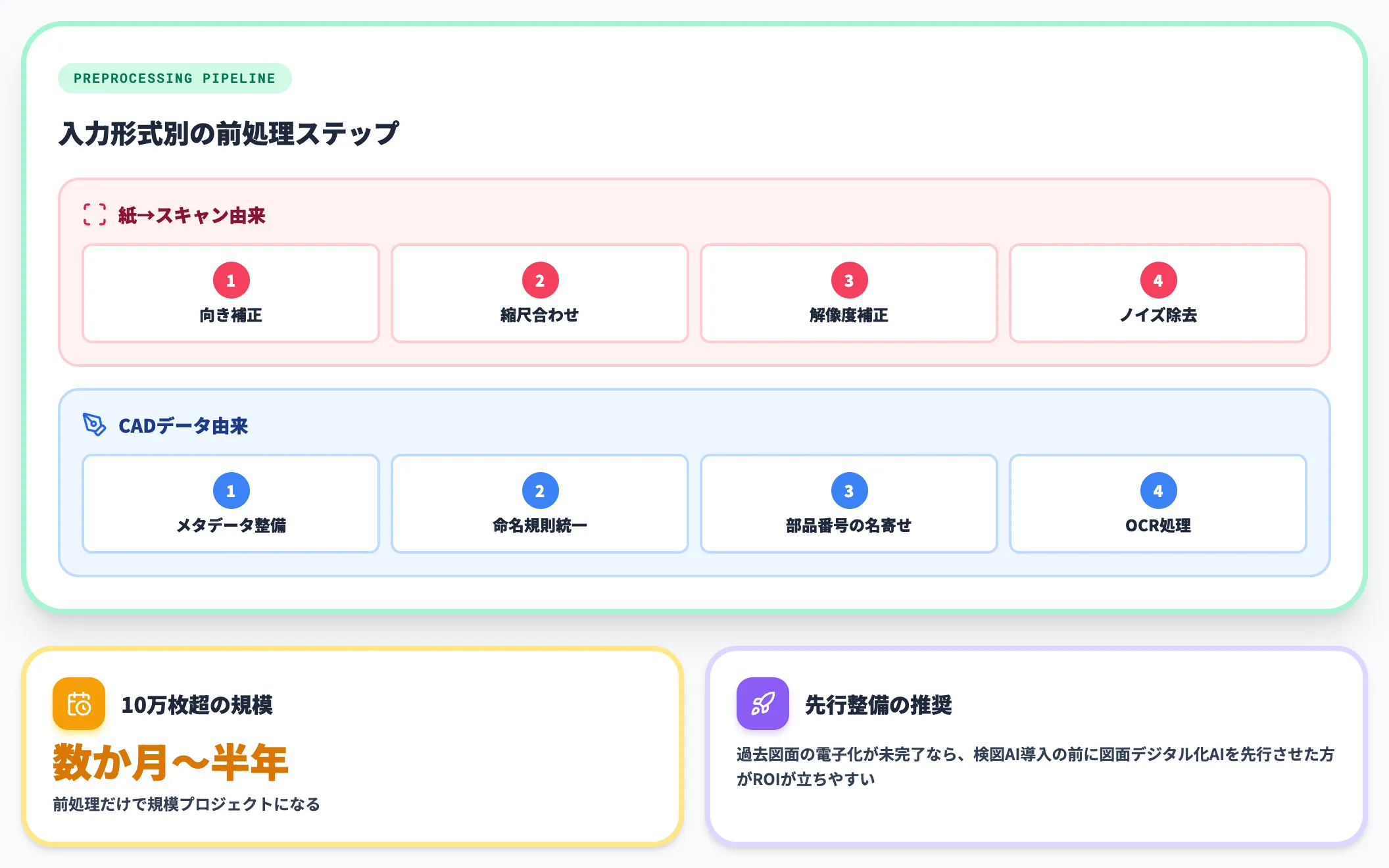Click red step 4 circle above ノイズ除去
This screenshot has width=1389, height=868.
pos(1159,280)
